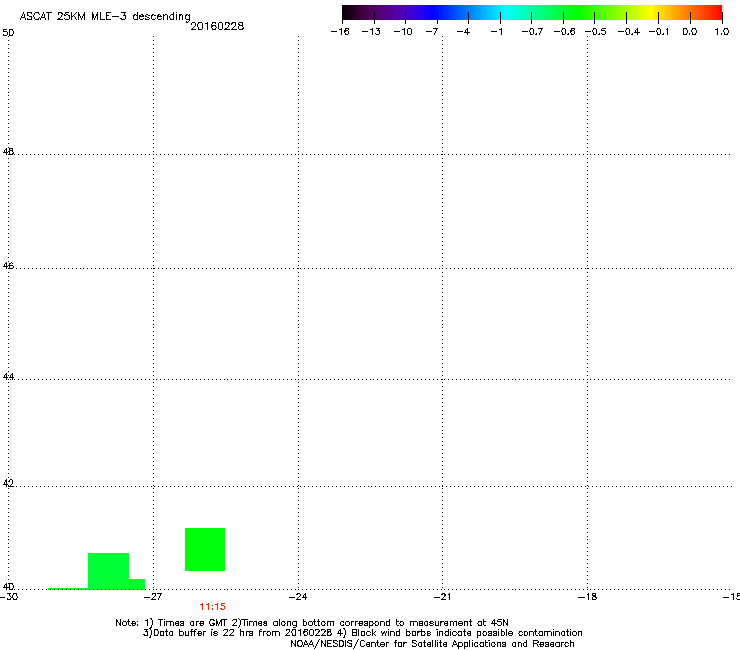Click the -13 color scale label
The image size is (740, 650).
pos(371,32)
